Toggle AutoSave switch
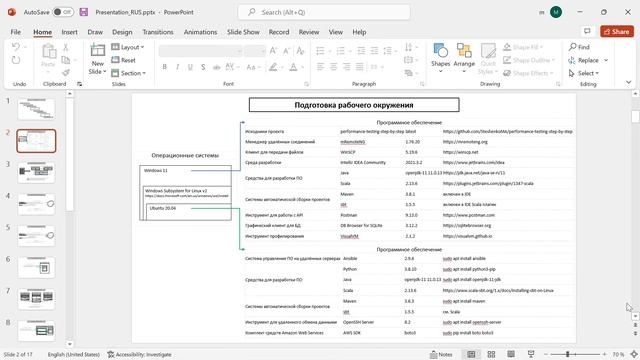 pyautogui.click(x=63, y=12)
